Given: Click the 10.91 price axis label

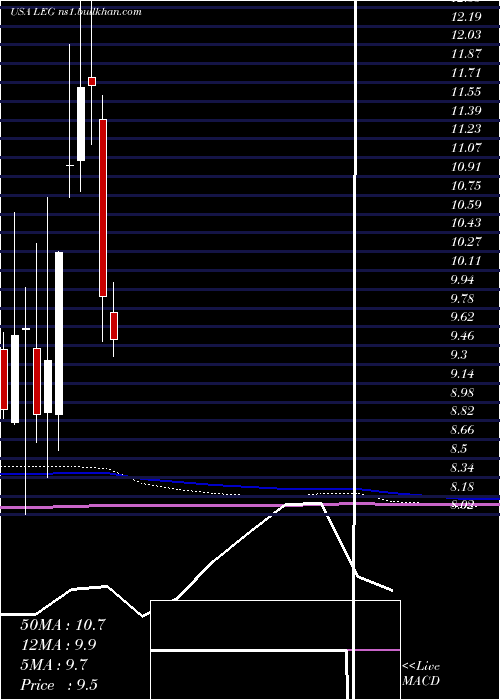Looking at the screenshot, I should (x=466, y=167).
